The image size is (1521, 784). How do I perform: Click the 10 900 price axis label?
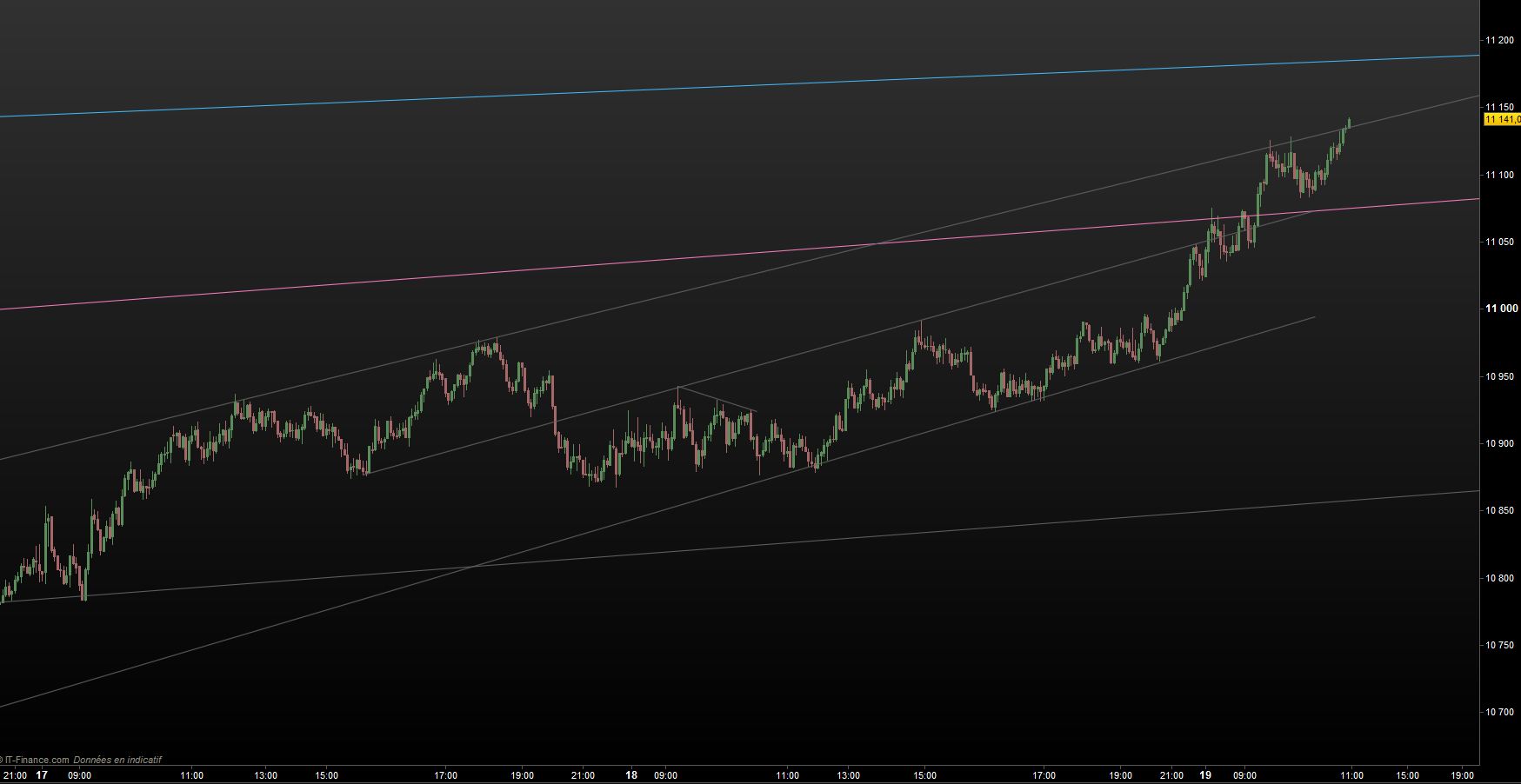(x=1499, y=443)
